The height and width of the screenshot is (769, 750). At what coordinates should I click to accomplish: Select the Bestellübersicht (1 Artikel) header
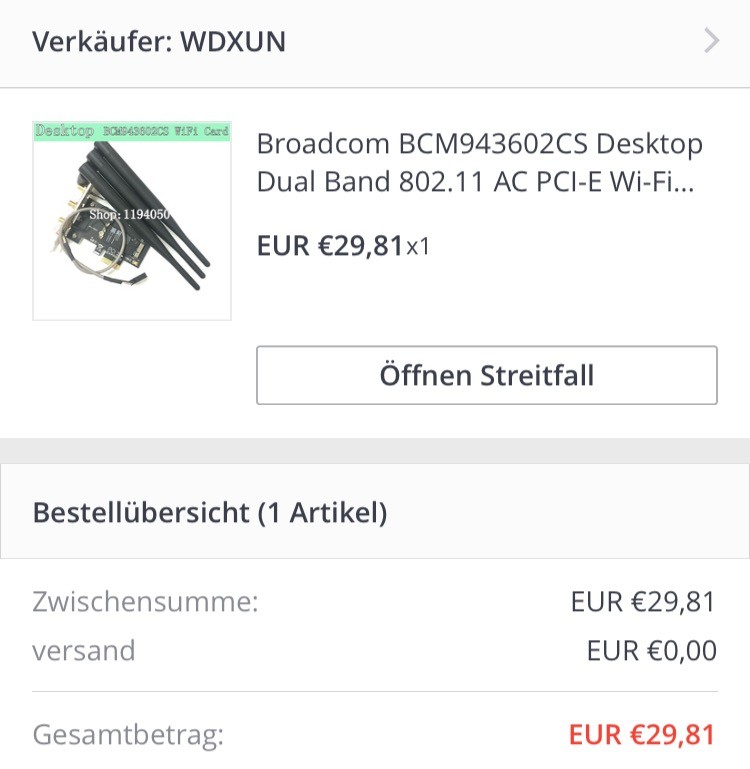point(209,513)
